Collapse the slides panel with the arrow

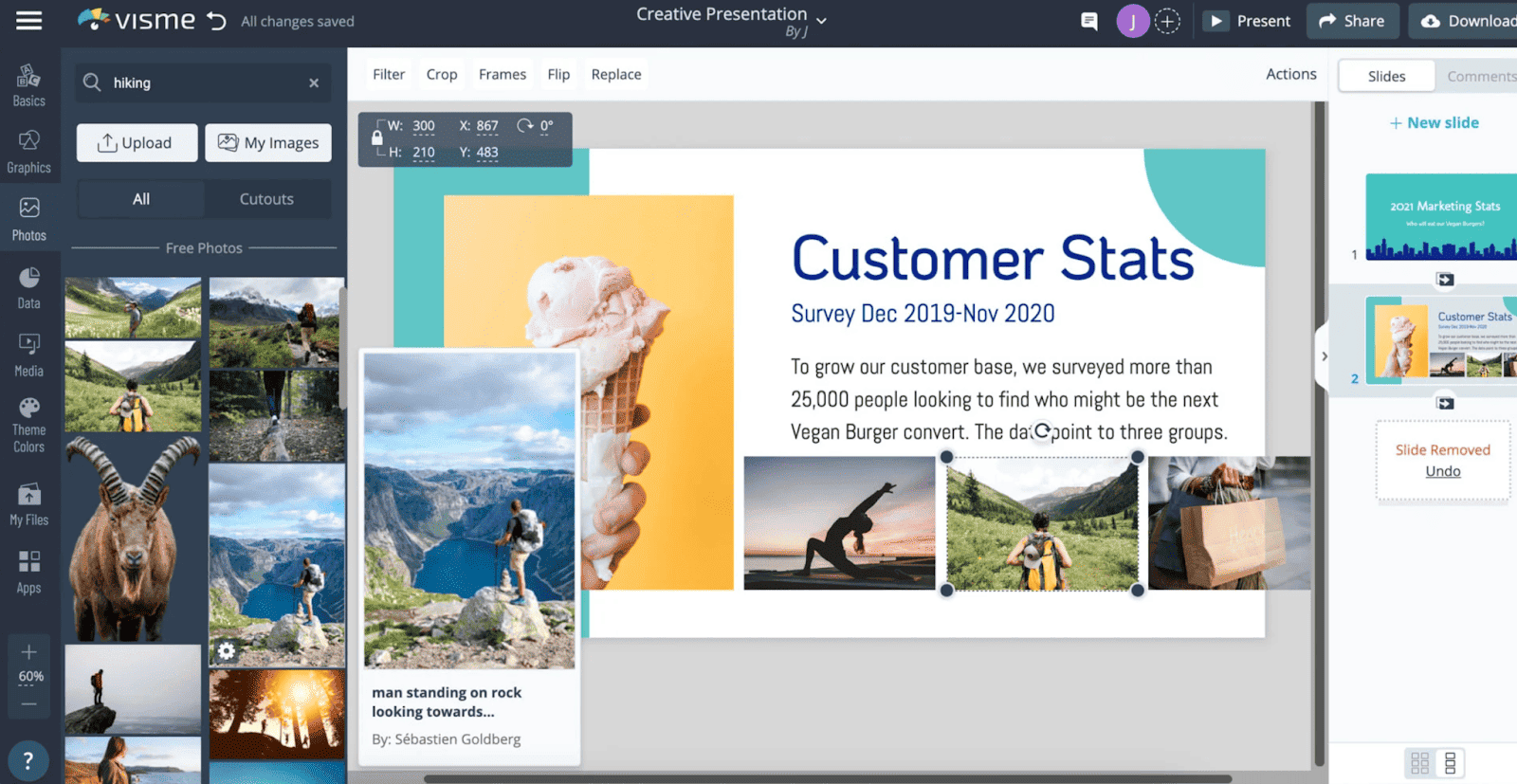[1325, 356]
